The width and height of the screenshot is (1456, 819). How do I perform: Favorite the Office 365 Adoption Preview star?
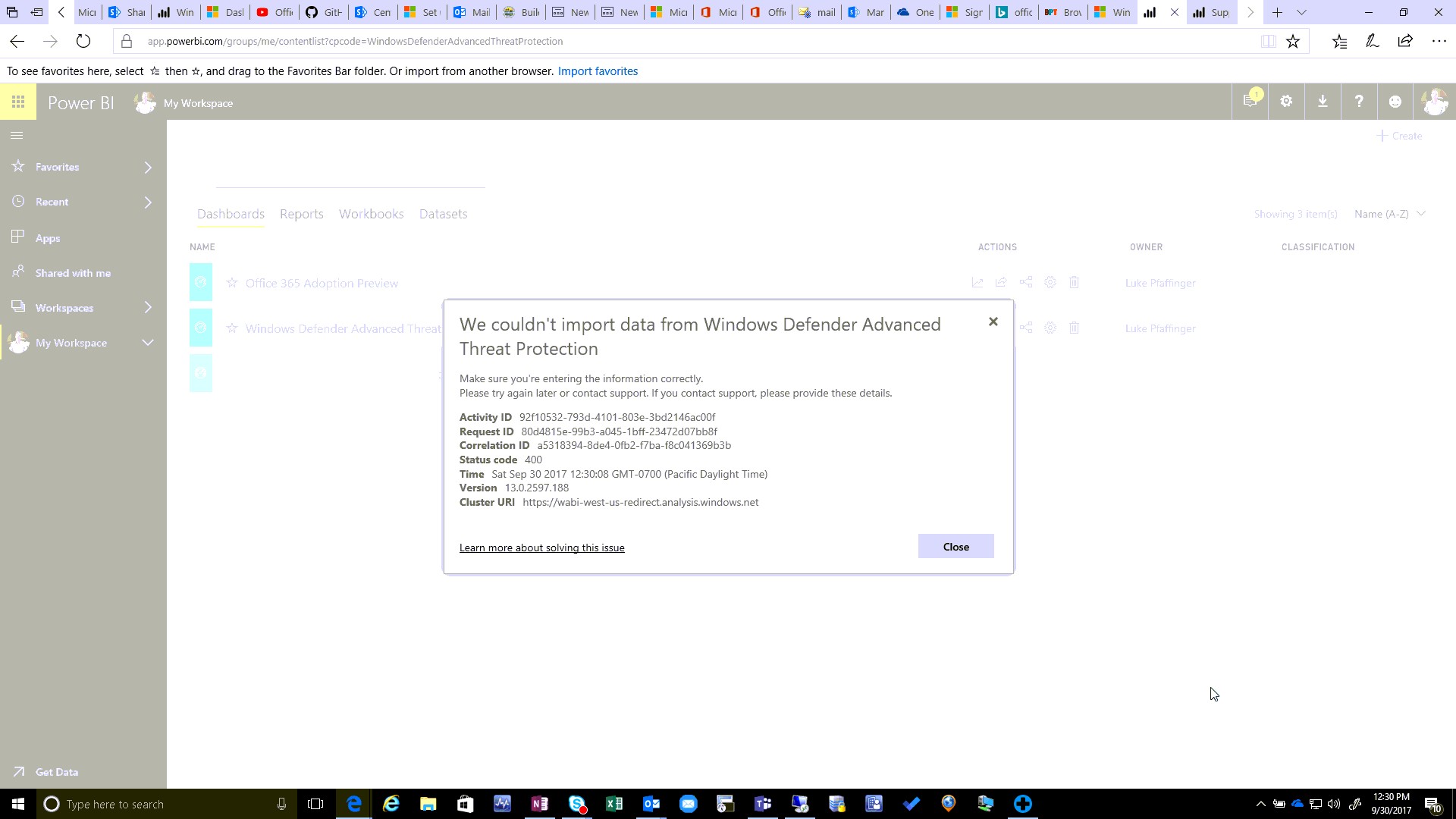pos(232,283)
